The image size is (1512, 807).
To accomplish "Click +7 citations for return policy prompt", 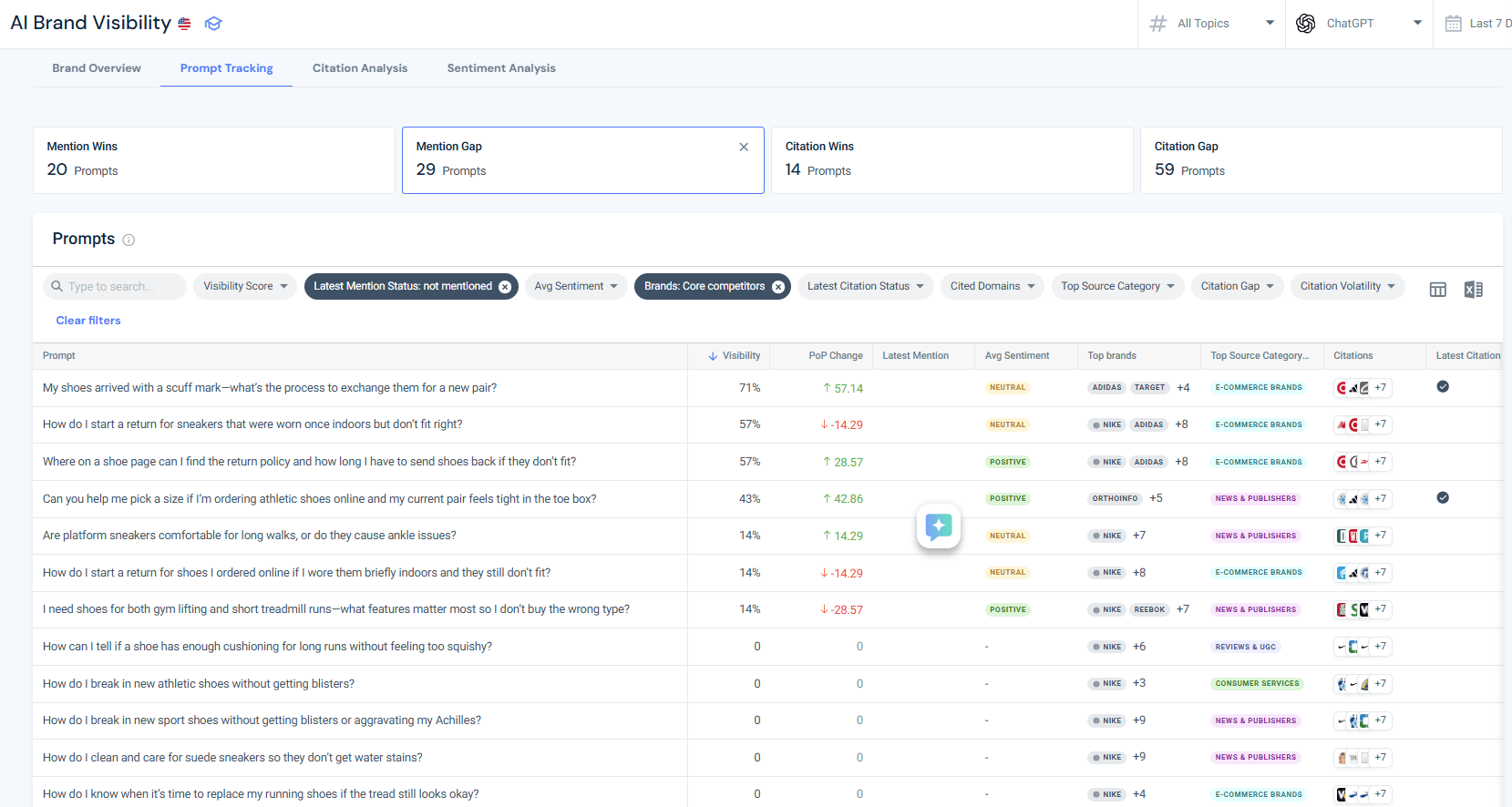I will point(1381,462).
